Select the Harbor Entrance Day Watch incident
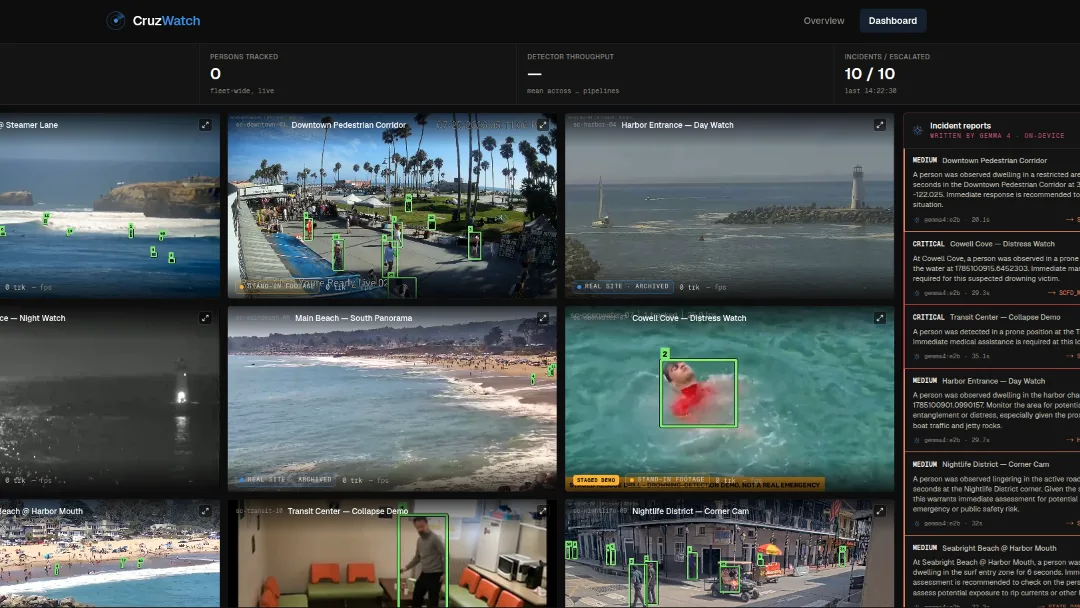The height and width of the screenshot is (608, 1080). (993, 410)
